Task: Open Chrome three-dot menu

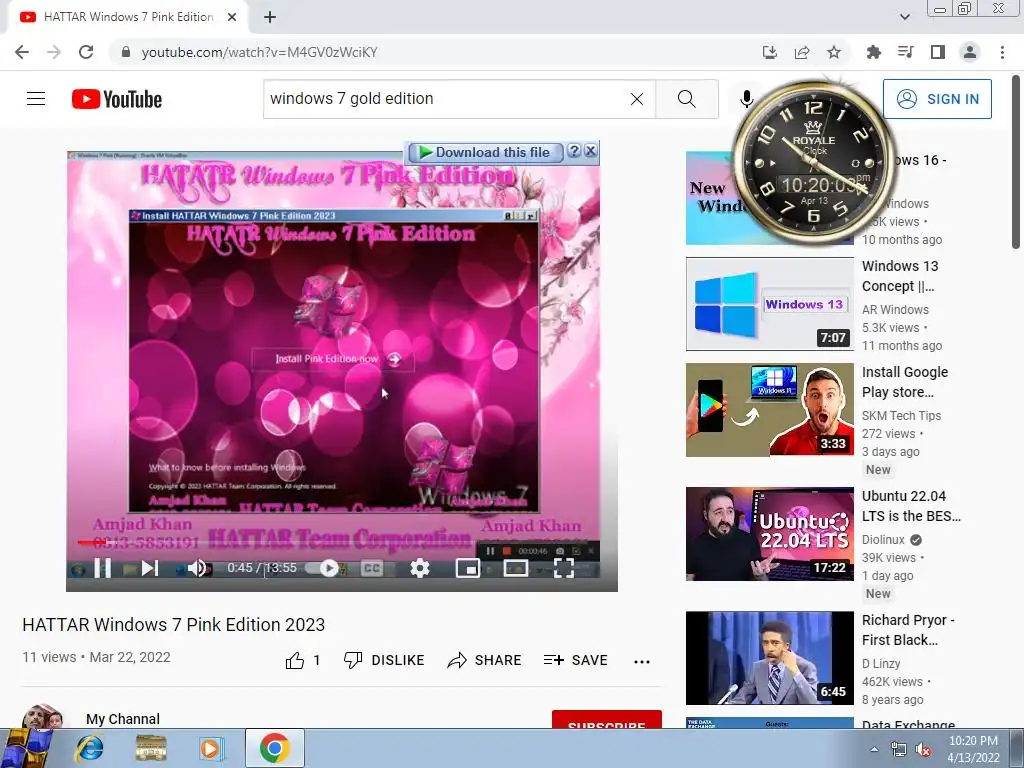Action: 1002,52
